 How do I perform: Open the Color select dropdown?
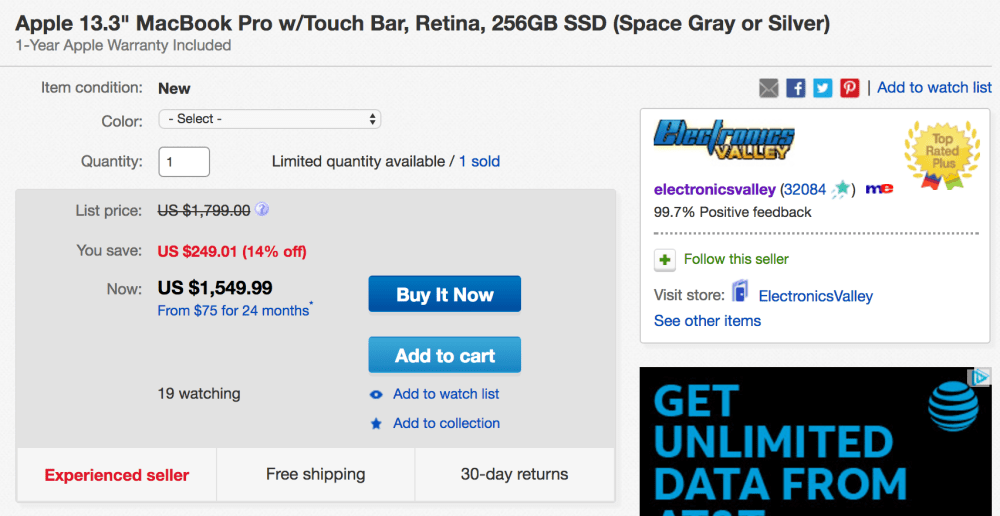[269, 119]
